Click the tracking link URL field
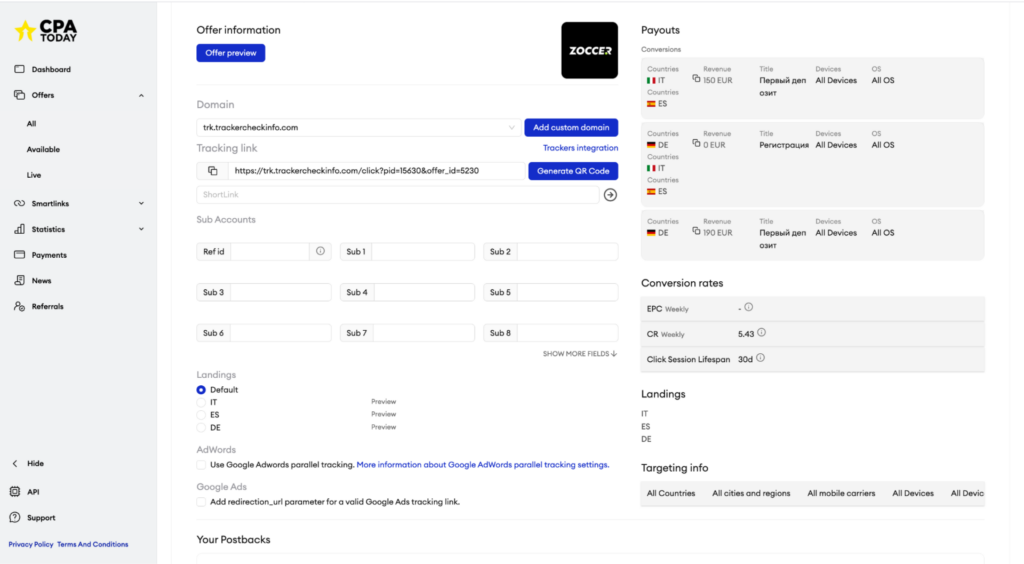 pyautogui.click(x=376, y=171)
